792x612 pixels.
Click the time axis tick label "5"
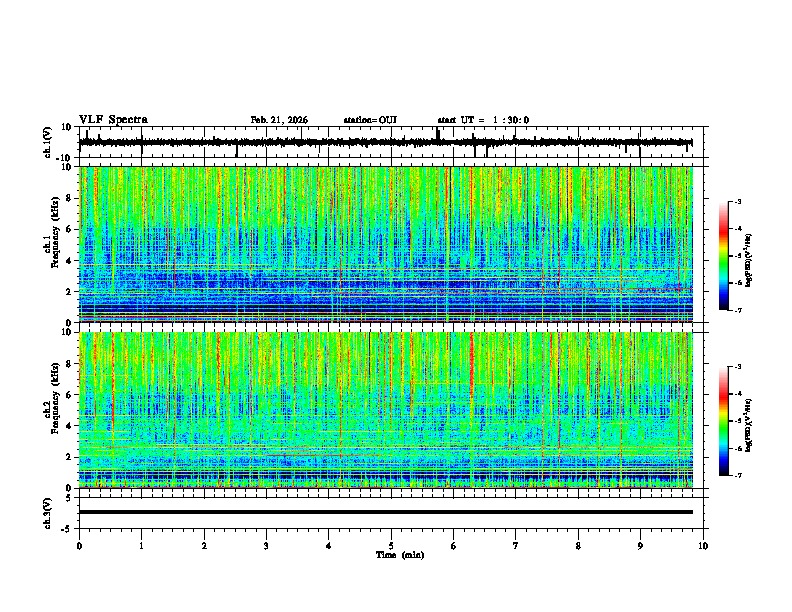[x=391, y=546]
